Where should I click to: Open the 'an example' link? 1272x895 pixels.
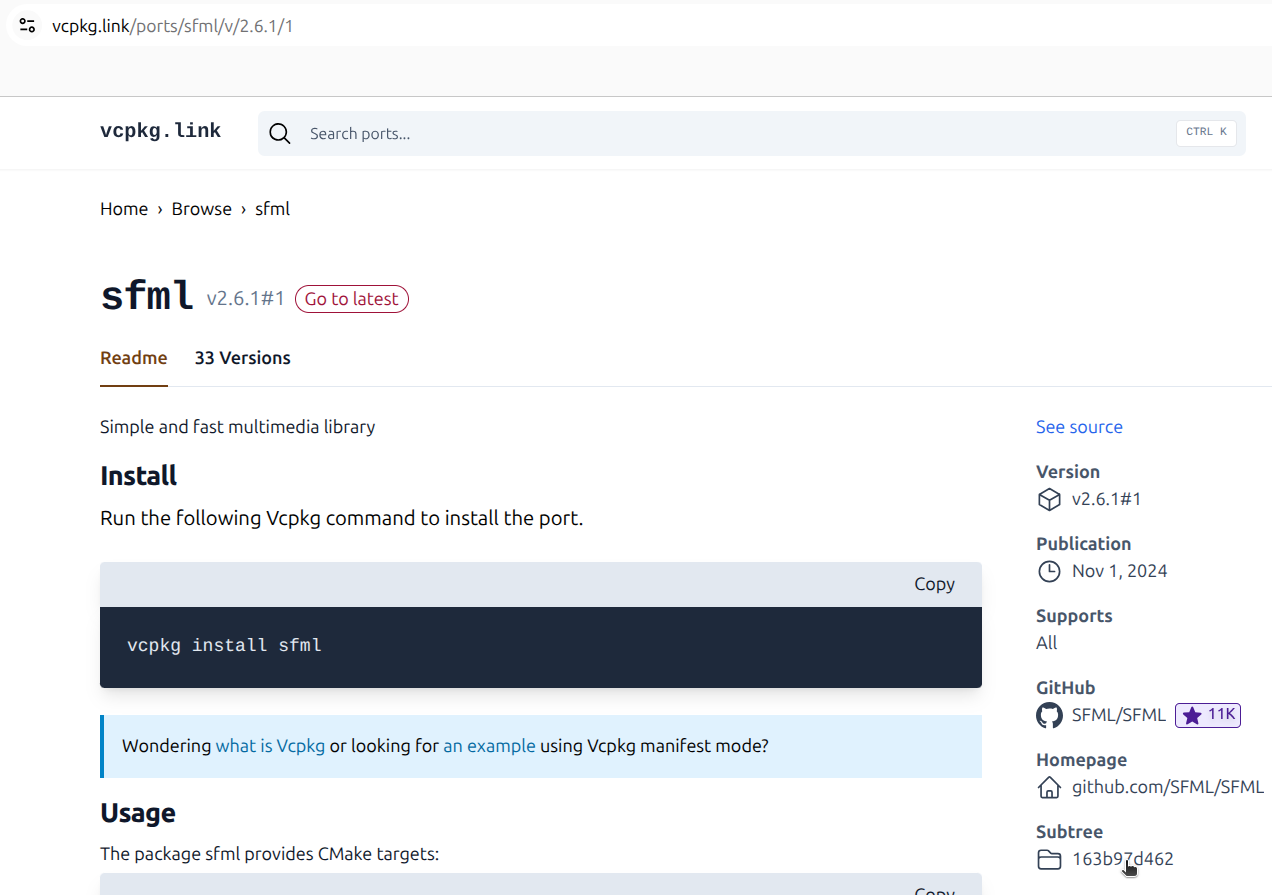(489, 746)
